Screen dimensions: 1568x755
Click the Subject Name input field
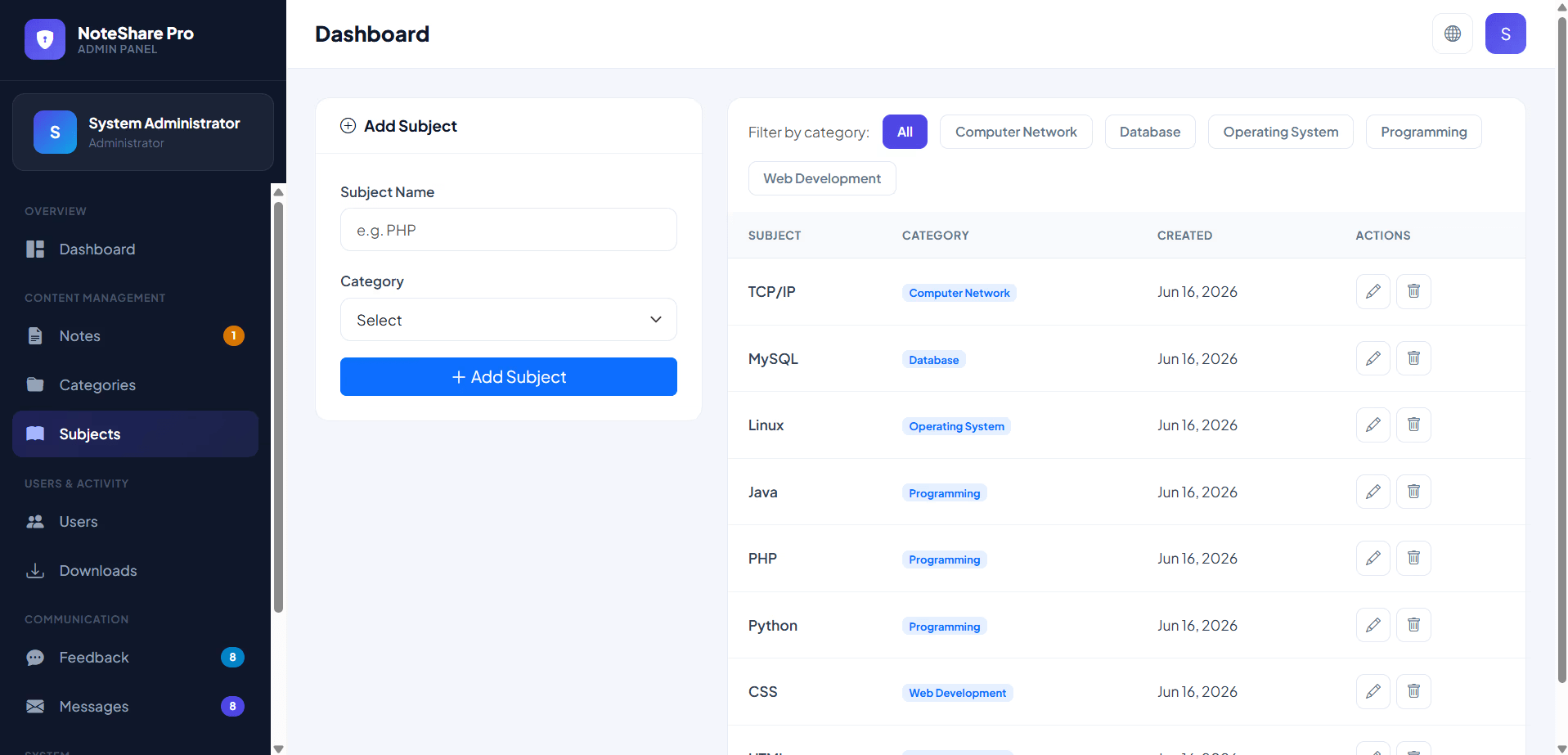pos(509,230)
